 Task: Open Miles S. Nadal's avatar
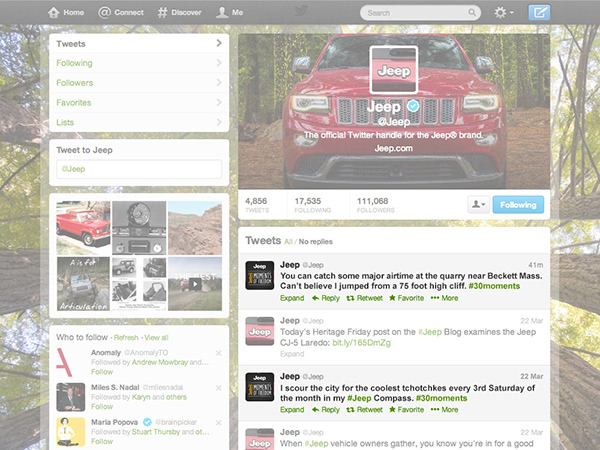71,397
